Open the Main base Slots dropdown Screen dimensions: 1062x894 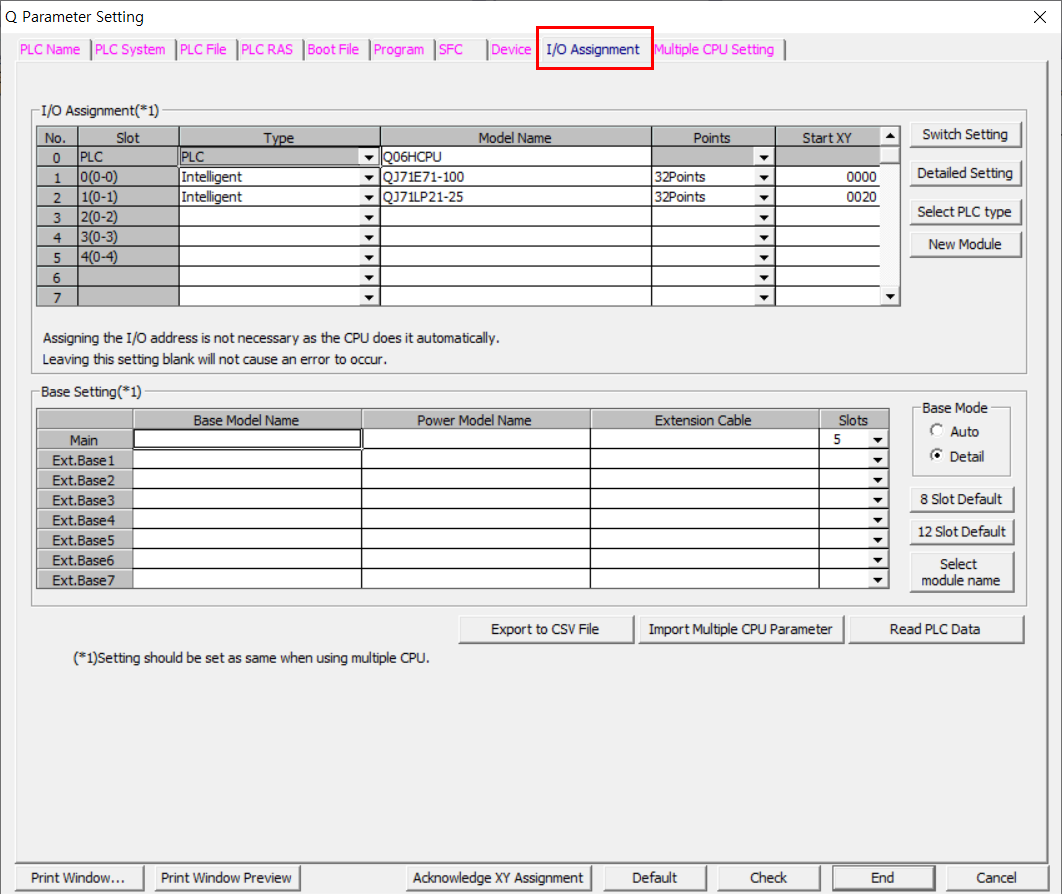(x=878, y=440)
